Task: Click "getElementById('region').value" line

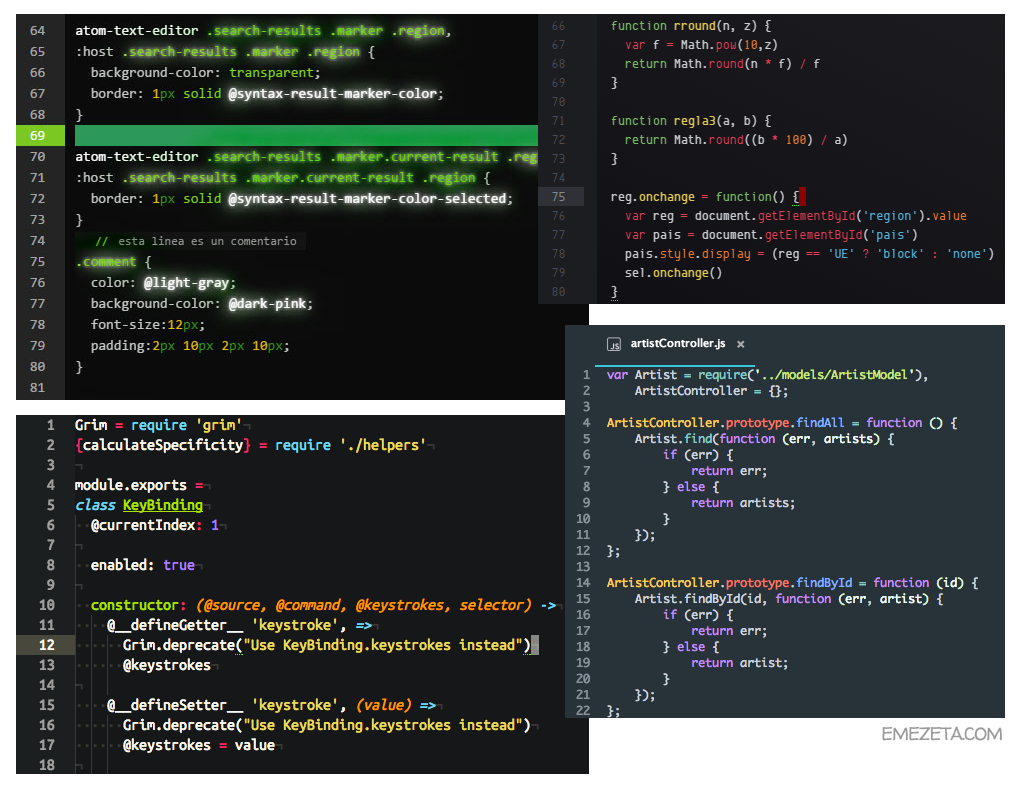Action: click(x=795, y=216)
